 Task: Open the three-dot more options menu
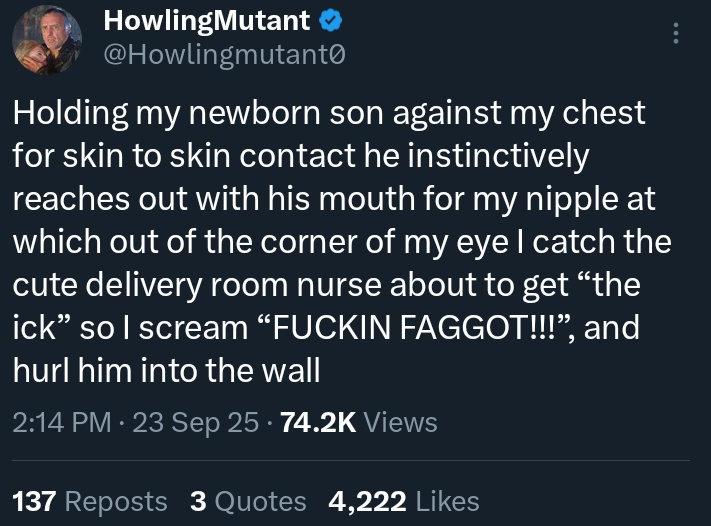(x=677, y=34)
